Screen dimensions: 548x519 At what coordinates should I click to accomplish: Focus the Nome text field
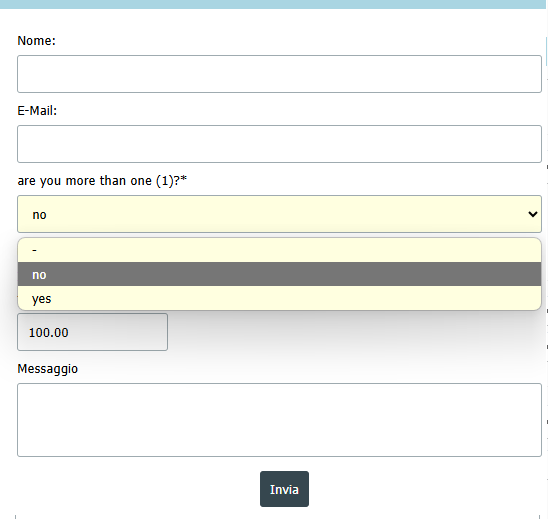click(x=279, y=74)
